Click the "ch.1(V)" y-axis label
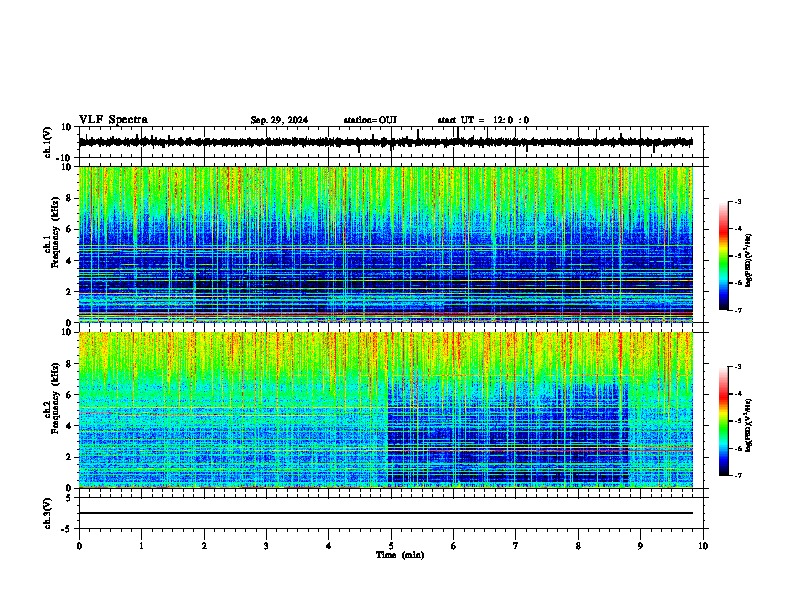 click(x=48, y=142)
